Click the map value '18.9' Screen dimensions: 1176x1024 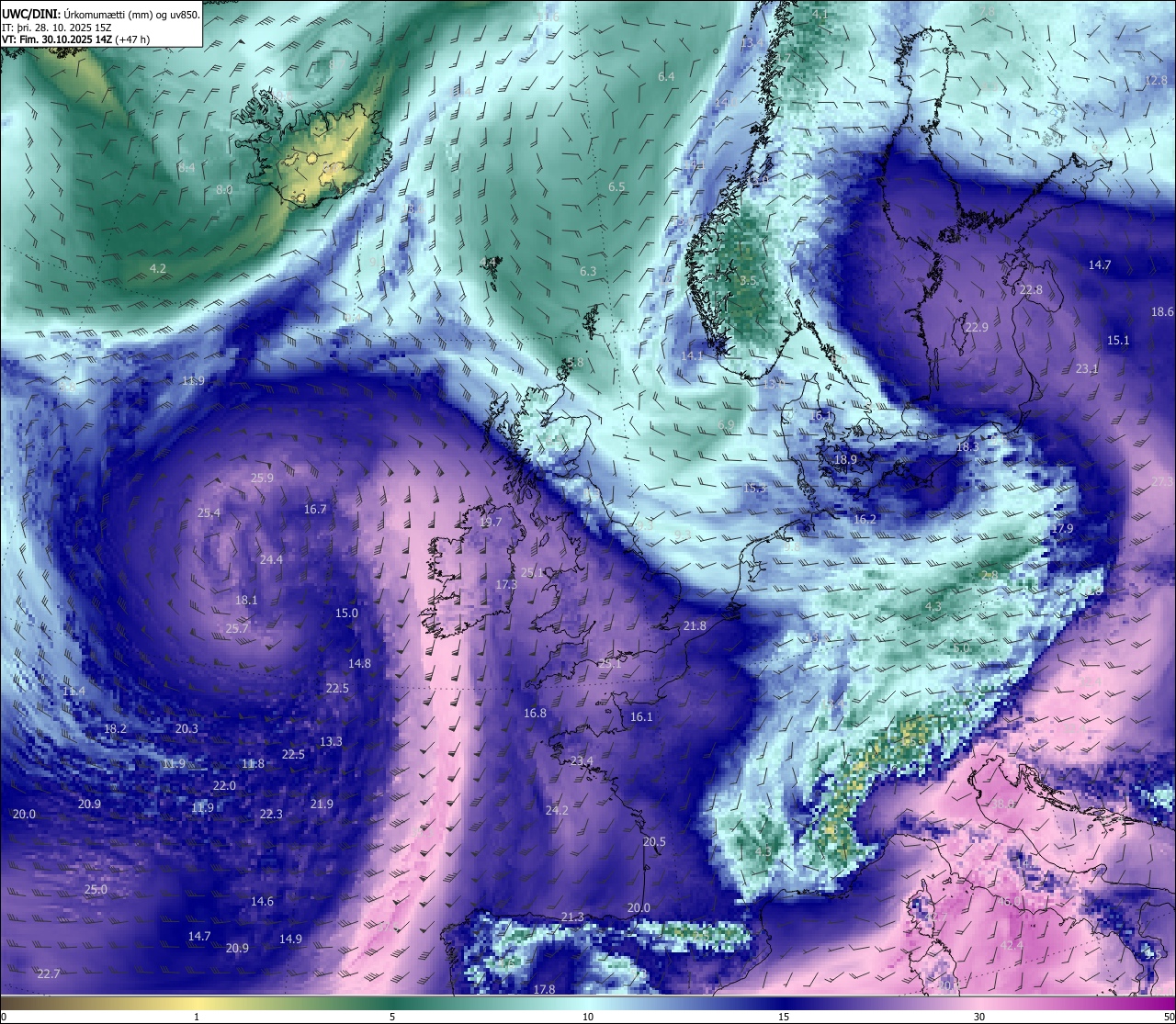pyautogui.click(x=845, y=459)
